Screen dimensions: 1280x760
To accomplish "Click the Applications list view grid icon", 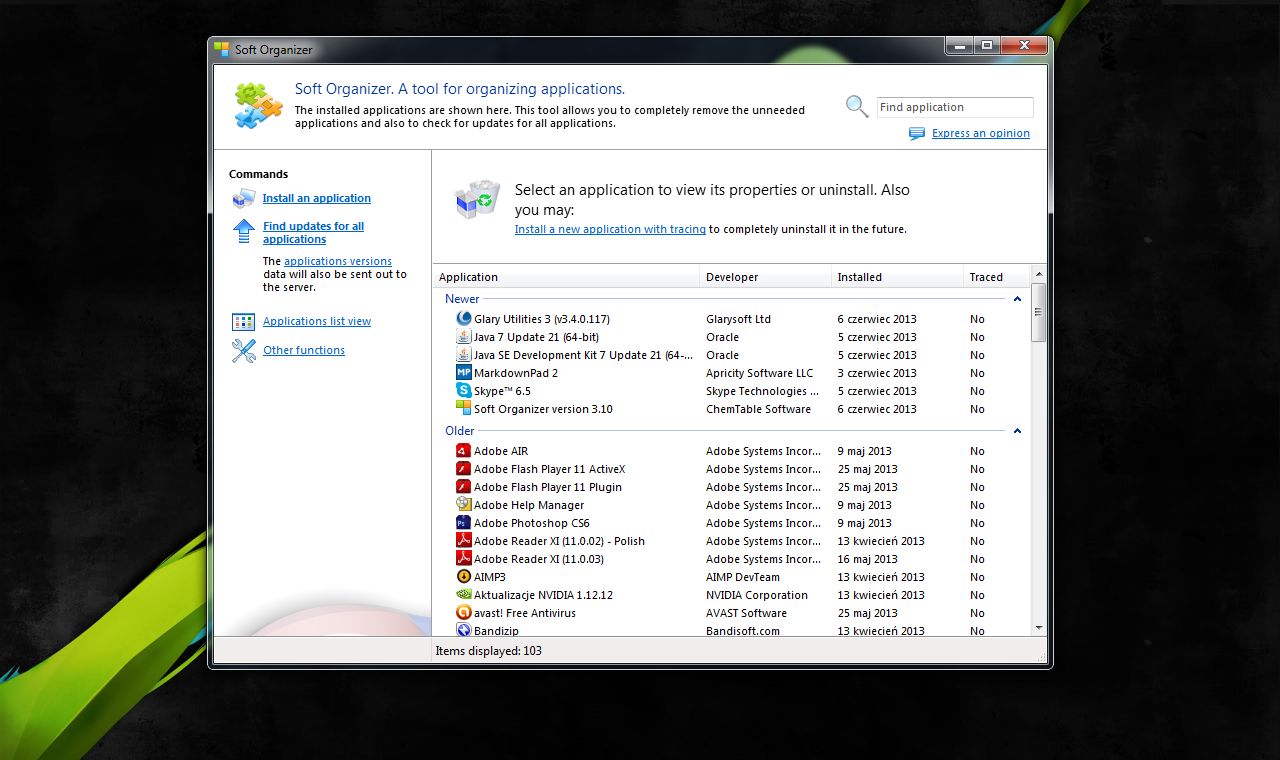I will (244, 322).
